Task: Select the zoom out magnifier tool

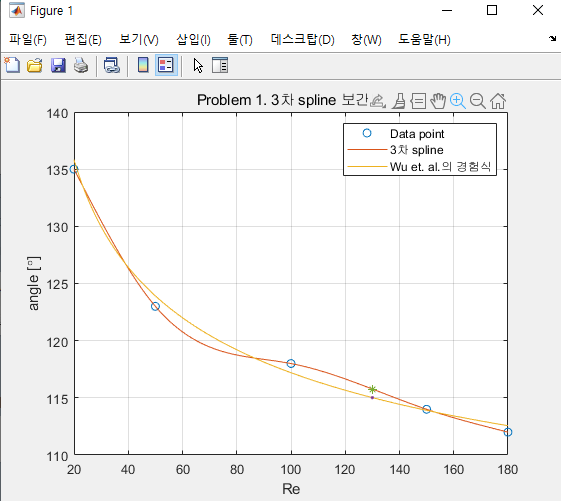Action: (478, 101)
